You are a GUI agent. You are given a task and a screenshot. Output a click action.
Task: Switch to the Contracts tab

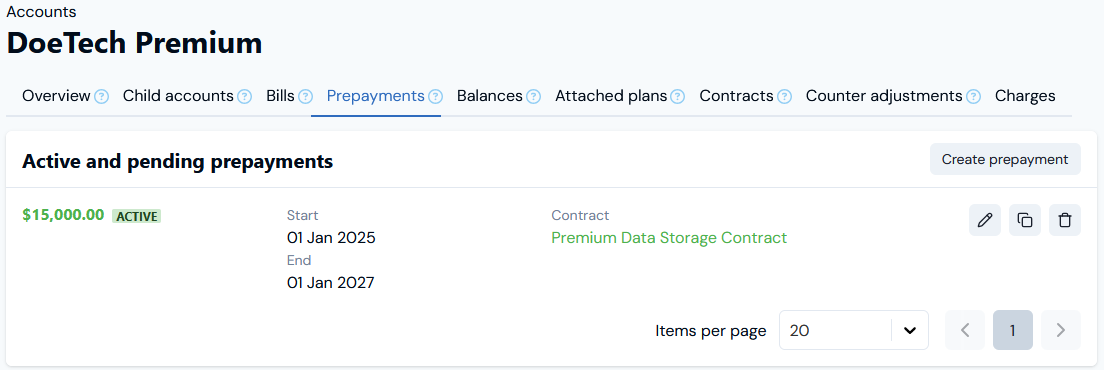tap(736, 96)
